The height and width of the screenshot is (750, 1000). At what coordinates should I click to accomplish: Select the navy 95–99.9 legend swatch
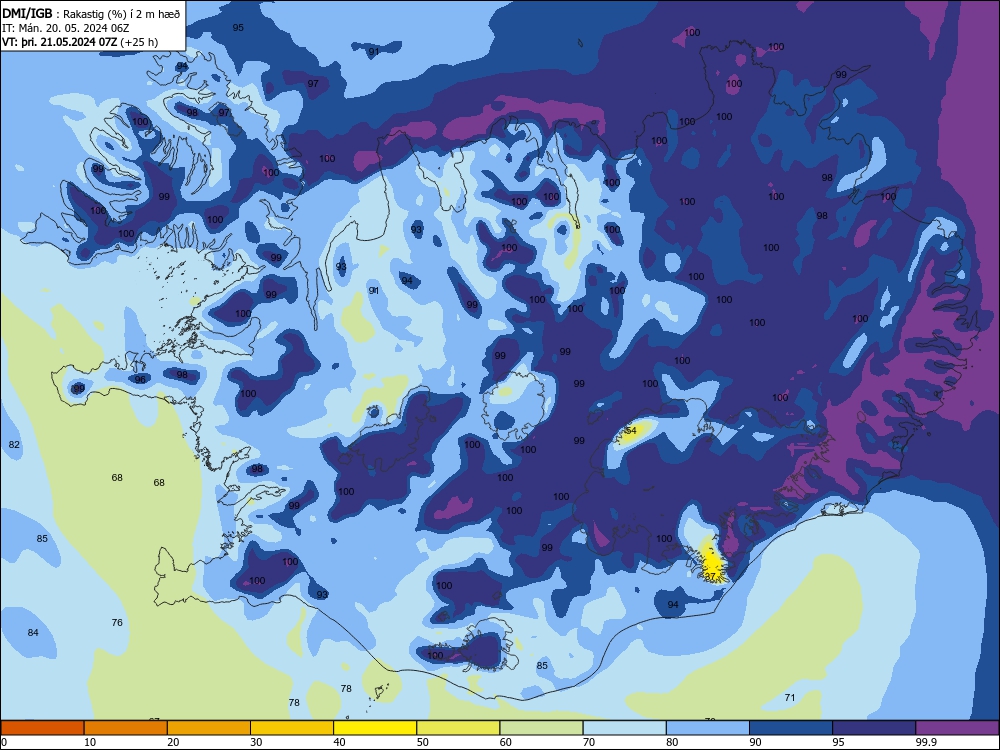point(874,728)
